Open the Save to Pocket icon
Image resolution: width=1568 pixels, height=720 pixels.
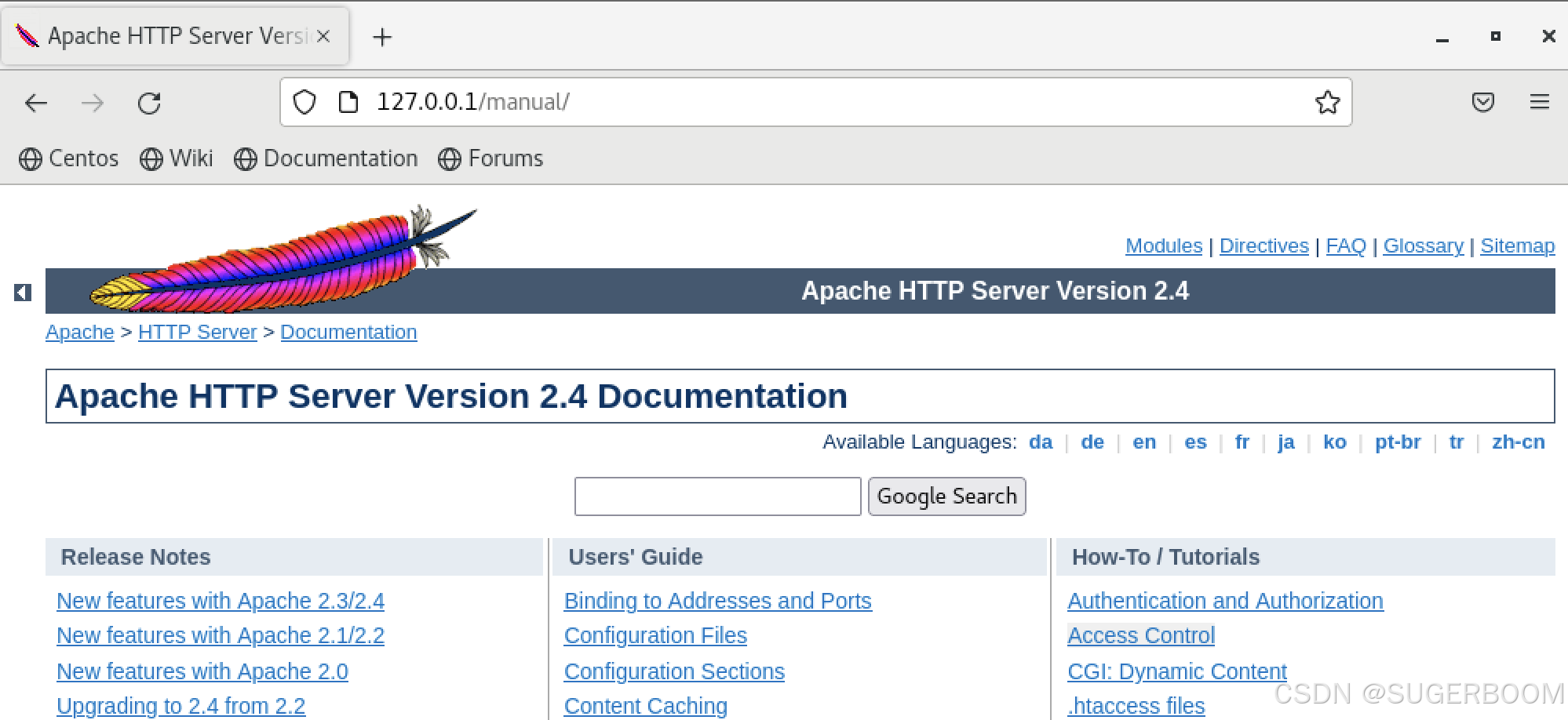point(1482,102)
